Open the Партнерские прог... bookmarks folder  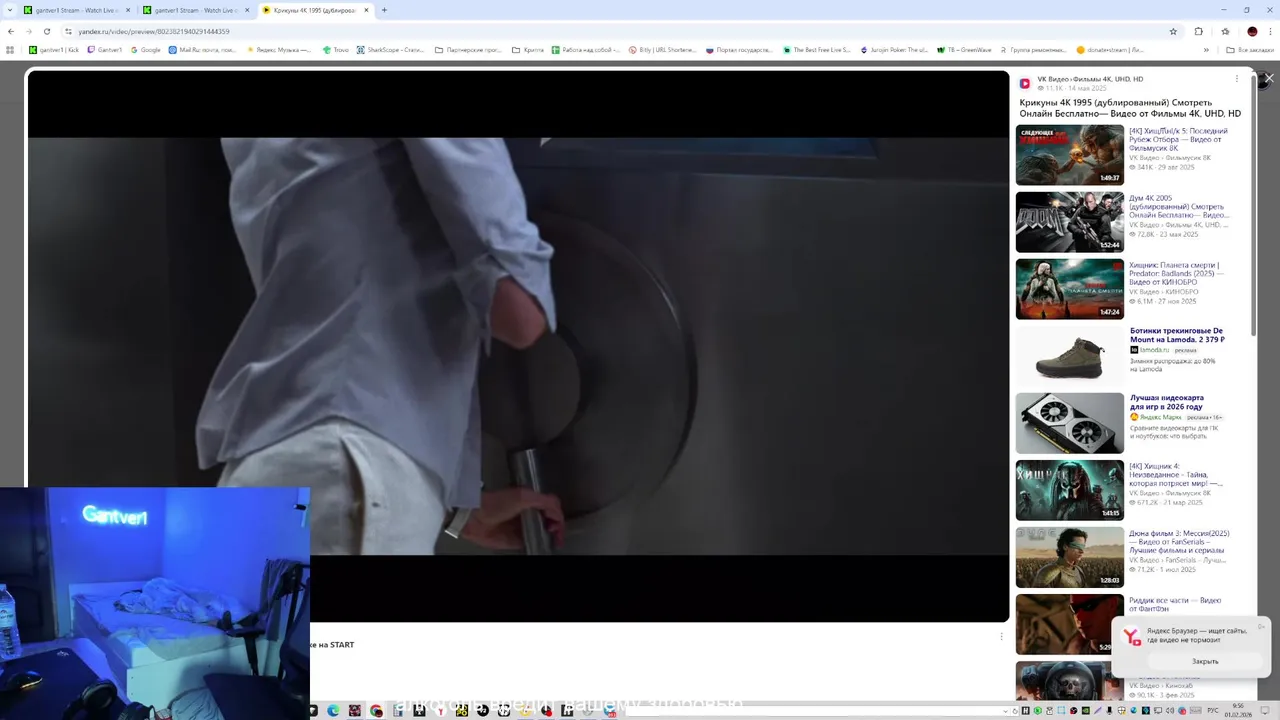click(x=469, y=49)
